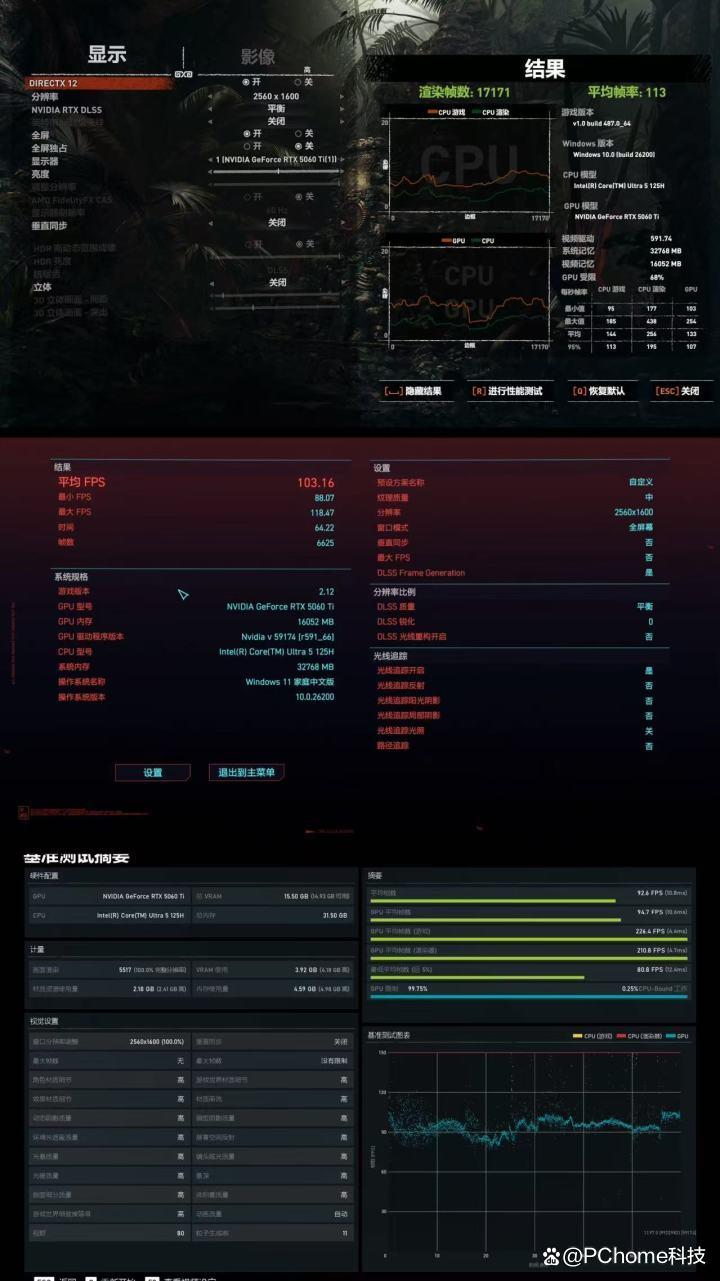Image resolution: width=720 pixels, height=1281 pixels.
Task: Click the GPU / CPU frame-rate chart
Action: click(x=471, y=294)
